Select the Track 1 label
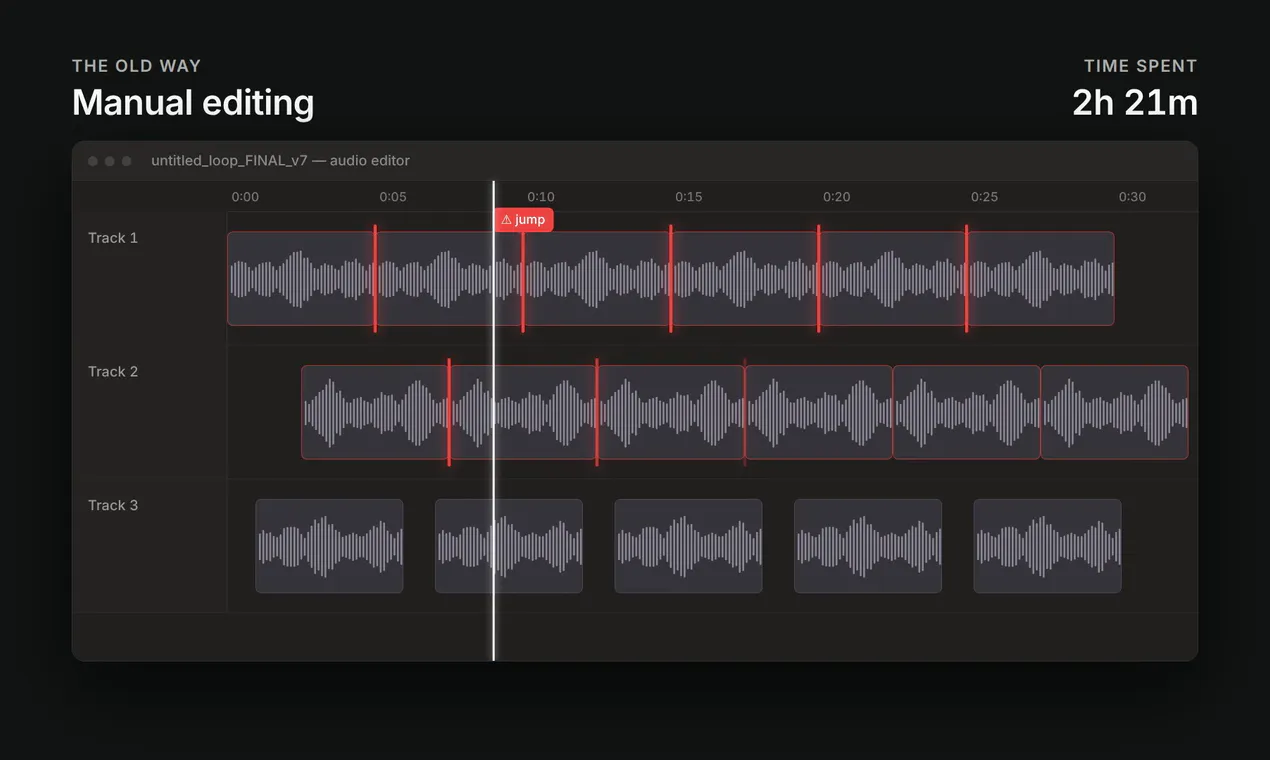 (113, 238)
